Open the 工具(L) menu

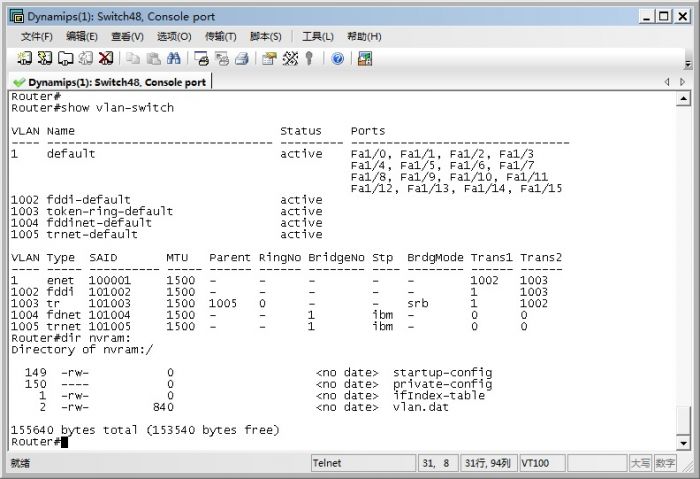coord(318,37)
